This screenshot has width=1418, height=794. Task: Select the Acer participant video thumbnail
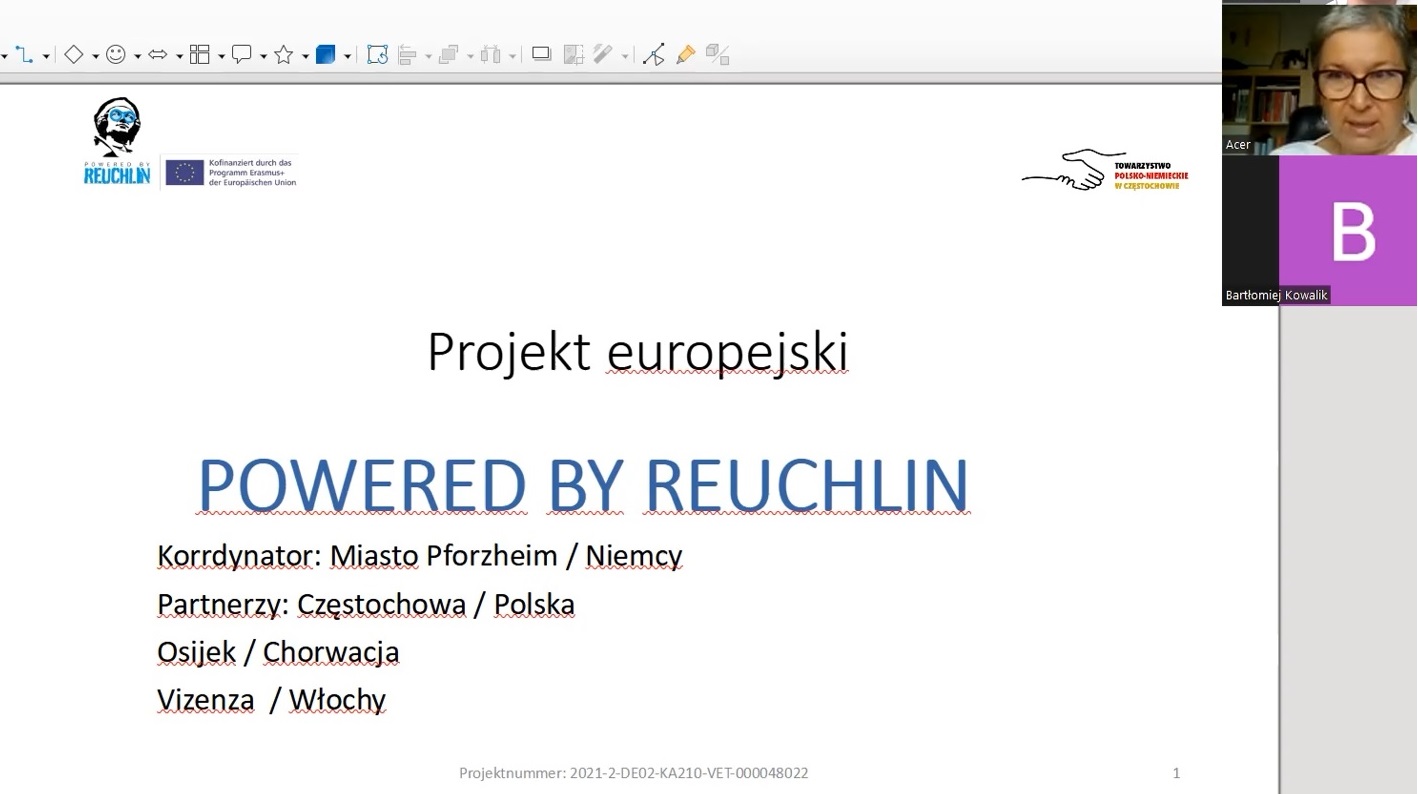click(x=1319, y=78)
